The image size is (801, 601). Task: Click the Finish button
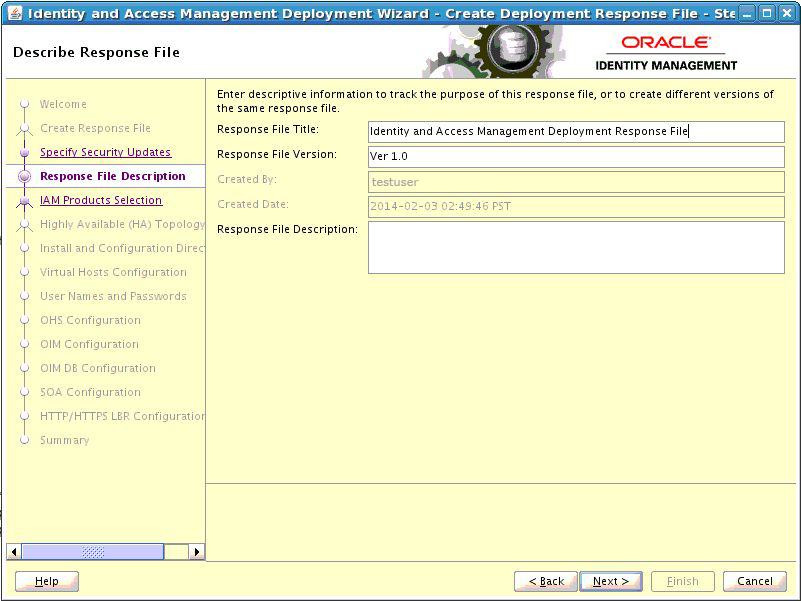click(682, 582)
